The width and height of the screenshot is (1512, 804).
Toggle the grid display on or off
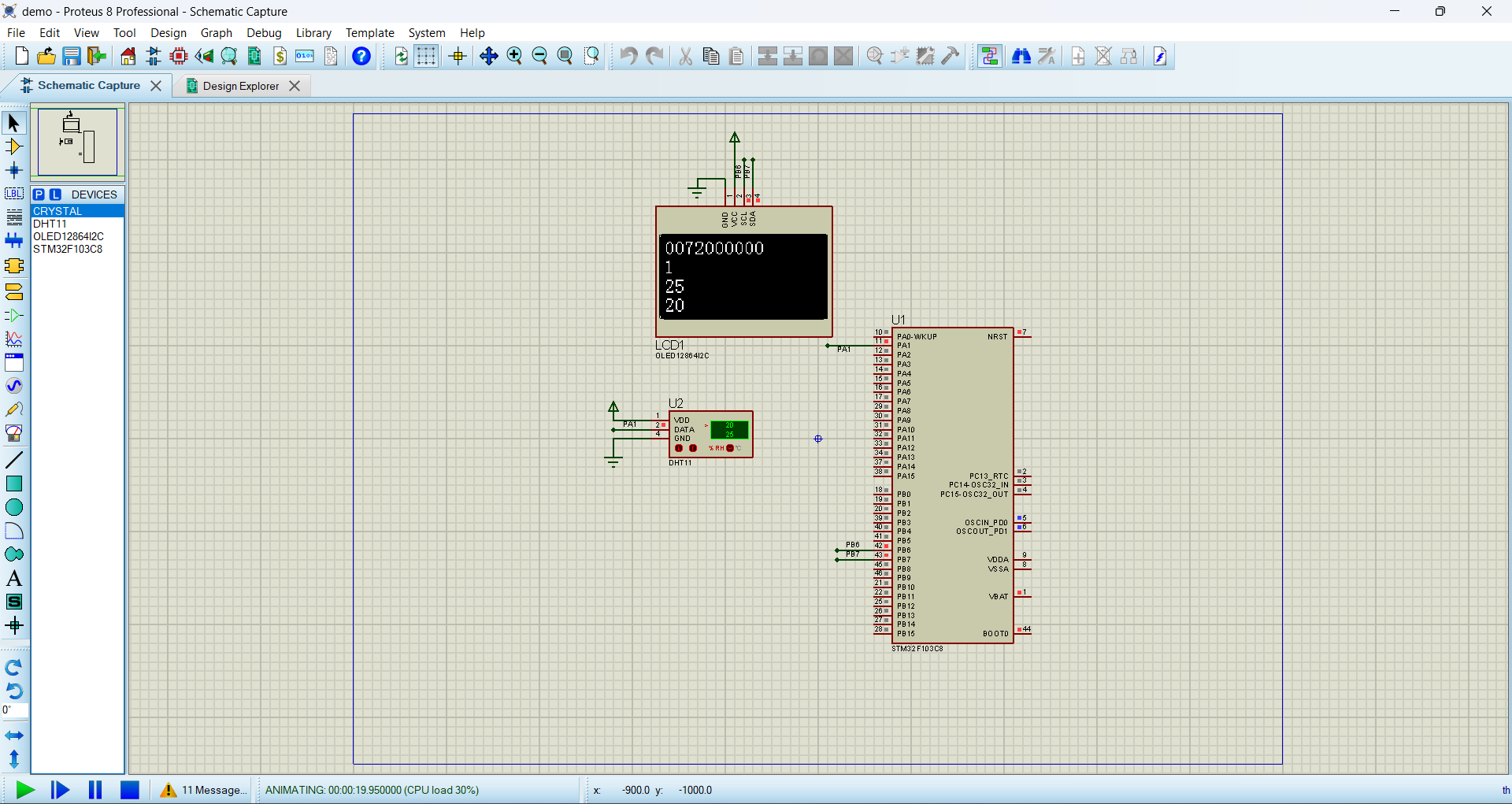[425, 56]
